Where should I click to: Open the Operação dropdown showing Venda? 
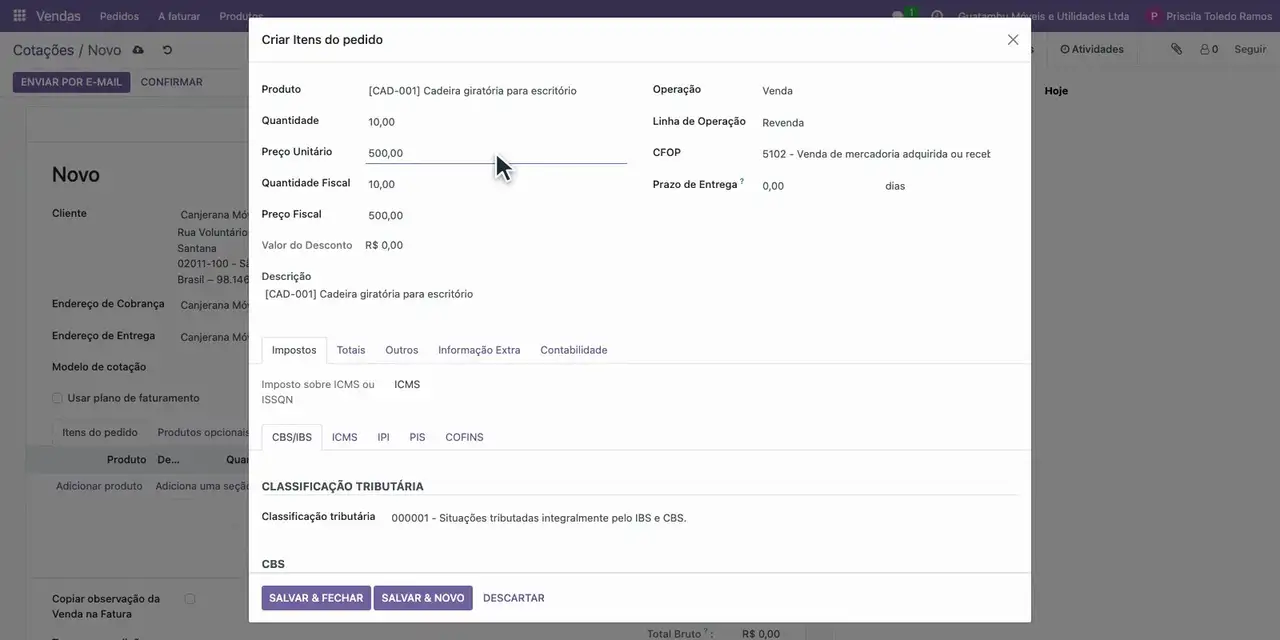pyautogui.click(x=876, y=91)
